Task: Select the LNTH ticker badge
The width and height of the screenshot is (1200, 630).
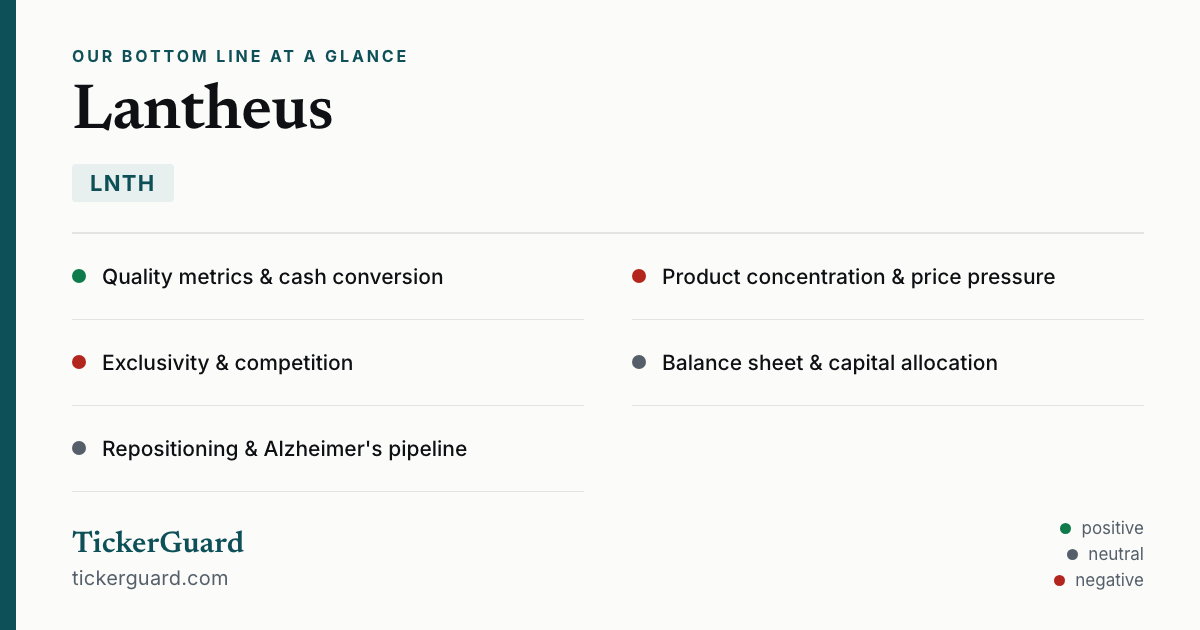Action: coord(123,183)
